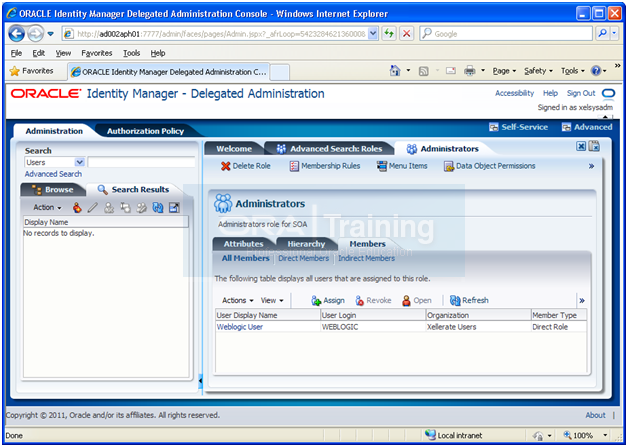
Task: Click the Detach table icon in left panel toolbar
Action: [174, 207]
